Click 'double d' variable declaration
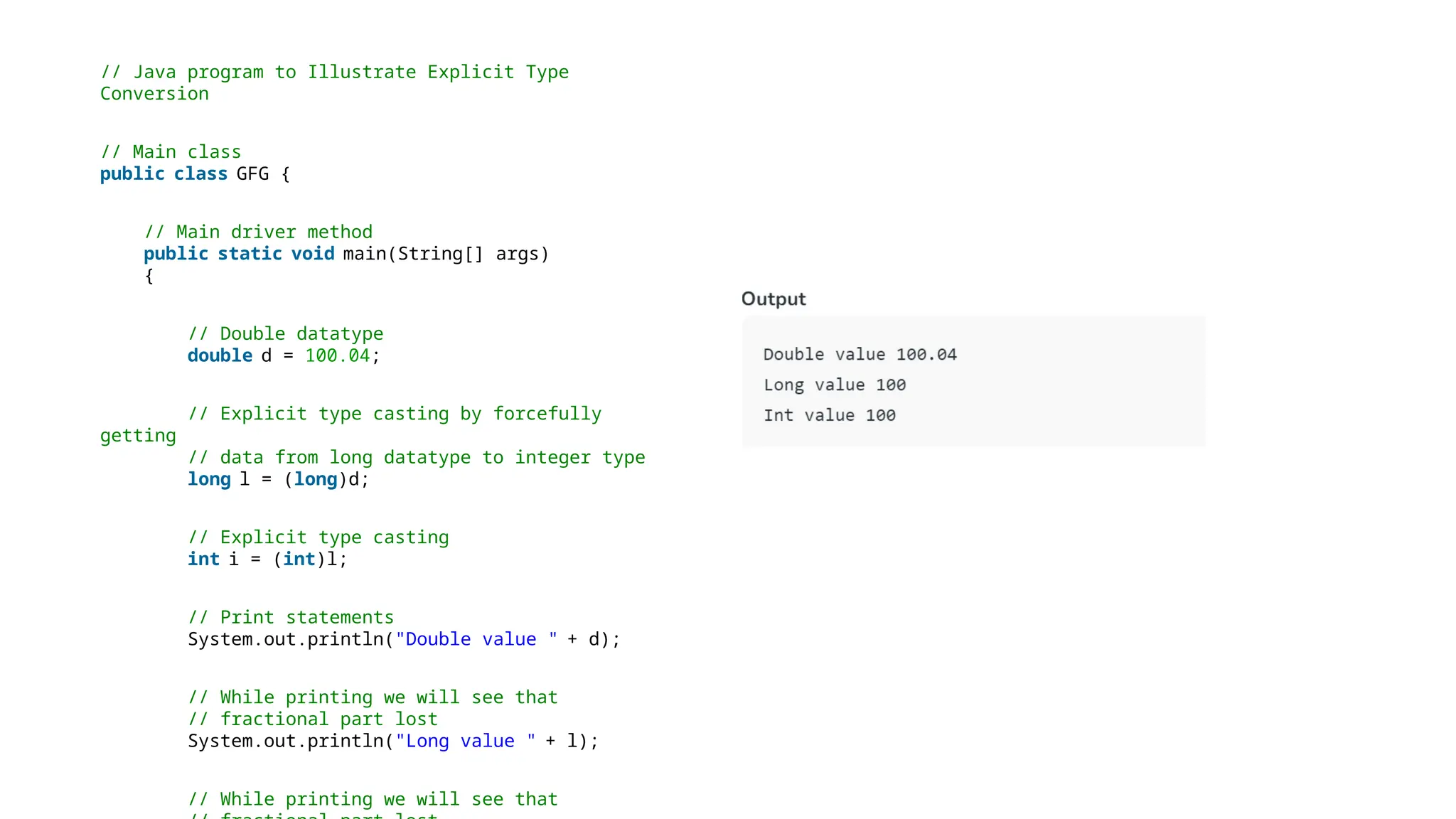The height and width of the screenshot is (819, 1456). [229, 355]
